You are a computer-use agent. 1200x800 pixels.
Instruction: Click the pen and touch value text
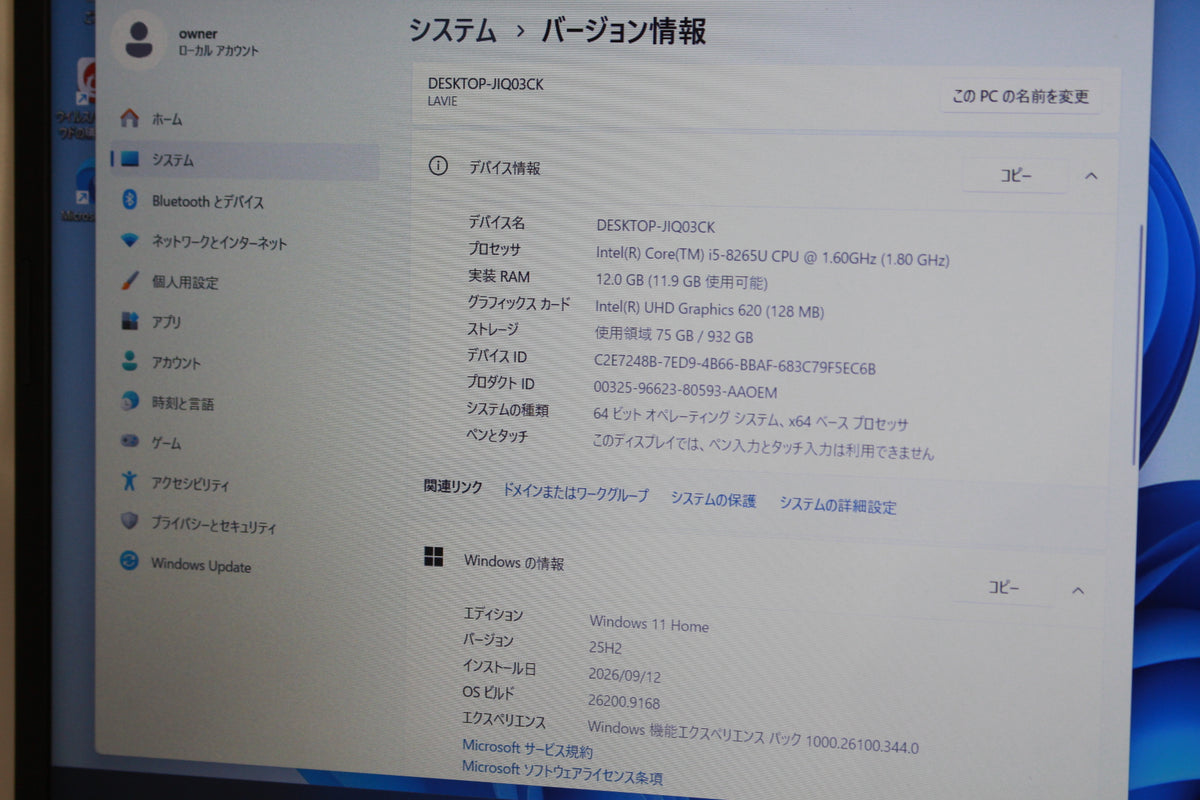[763, 447]
